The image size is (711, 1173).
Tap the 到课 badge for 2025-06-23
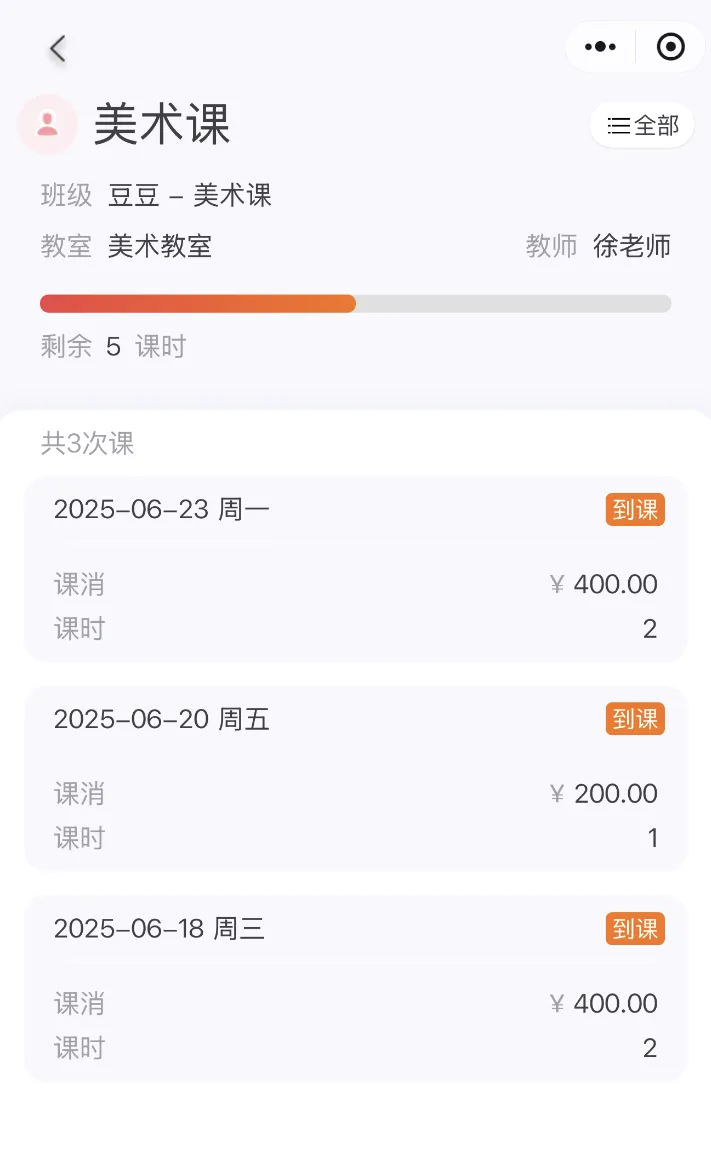click(x=635, y=510)
